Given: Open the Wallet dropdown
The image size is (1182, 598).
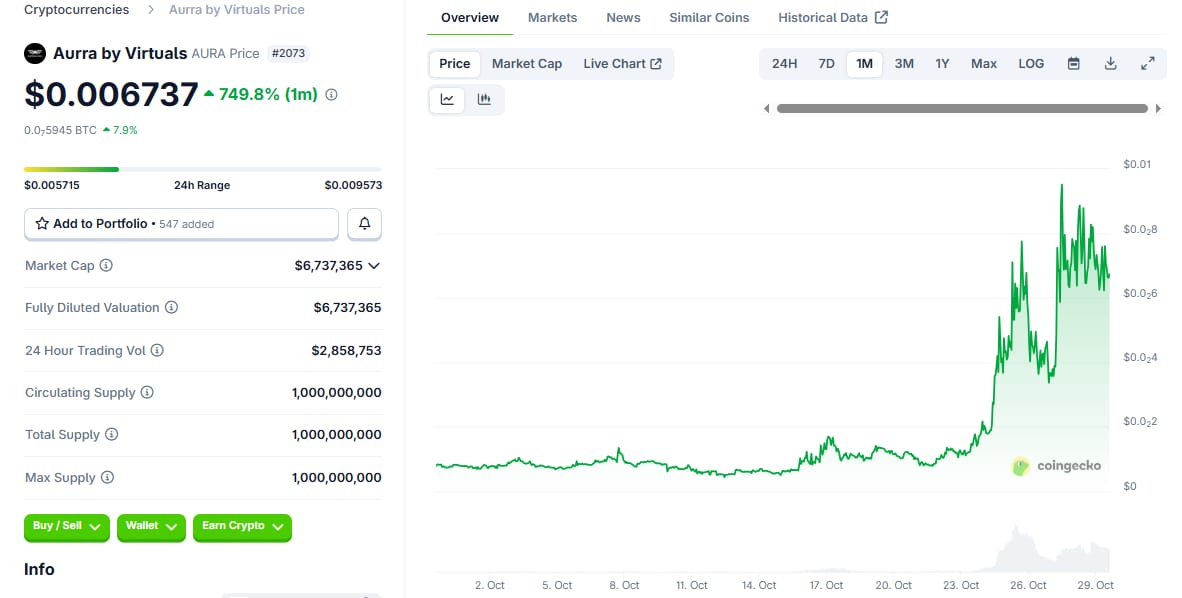Looking at the screenshot, I should pos(150,527).
